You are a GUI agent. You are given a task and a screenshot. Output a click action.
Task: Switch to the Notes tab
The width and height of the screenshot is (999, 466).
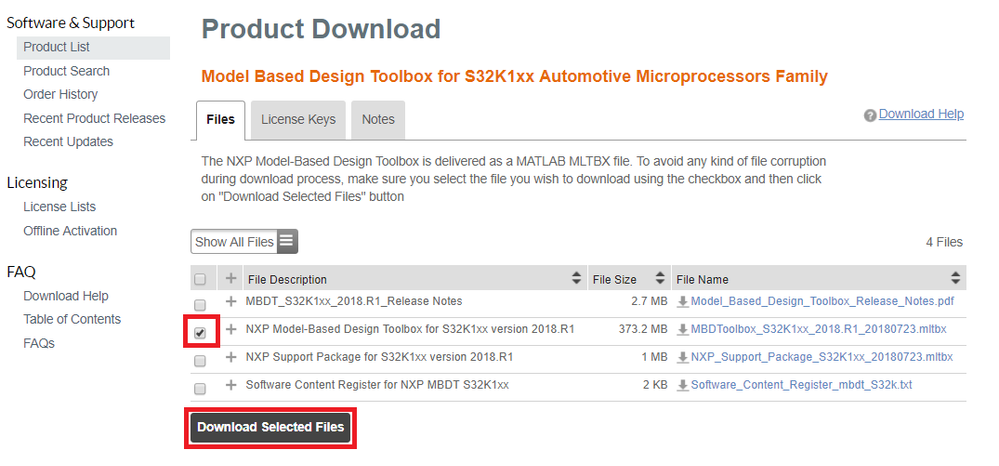click(378, 120)
